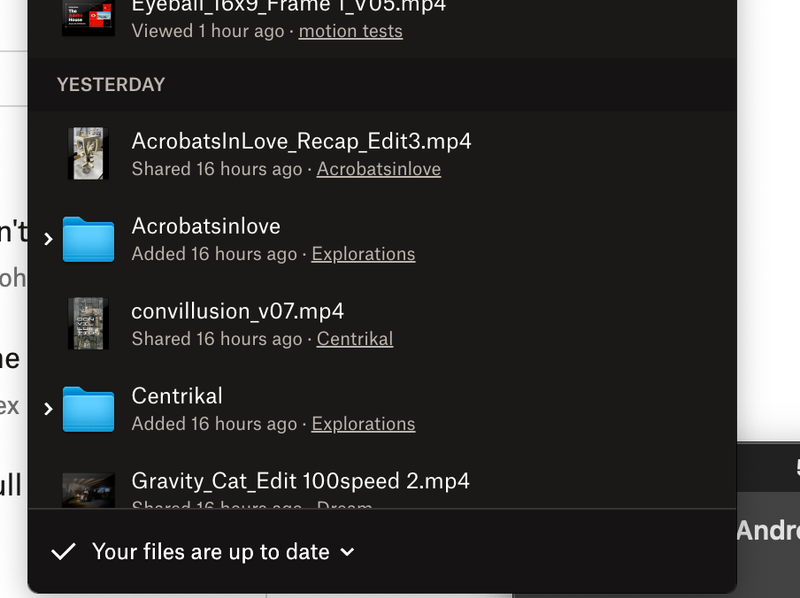The width and height of the screenshot is (800, 598).
Task: Open the 'Centrikal' location link
Action: coord(354,339)
